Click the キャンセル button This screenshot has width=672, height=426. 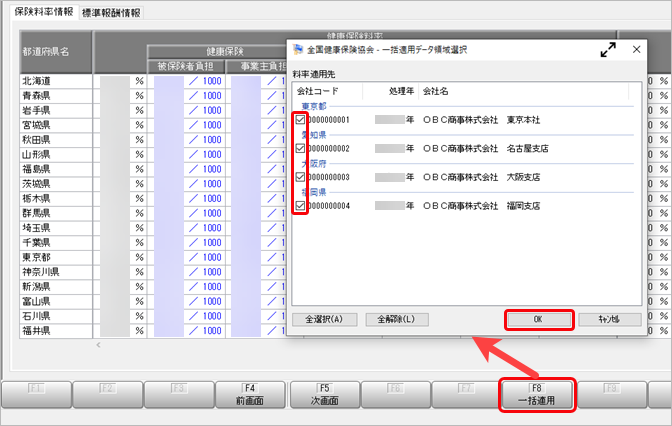pos(609,319)
